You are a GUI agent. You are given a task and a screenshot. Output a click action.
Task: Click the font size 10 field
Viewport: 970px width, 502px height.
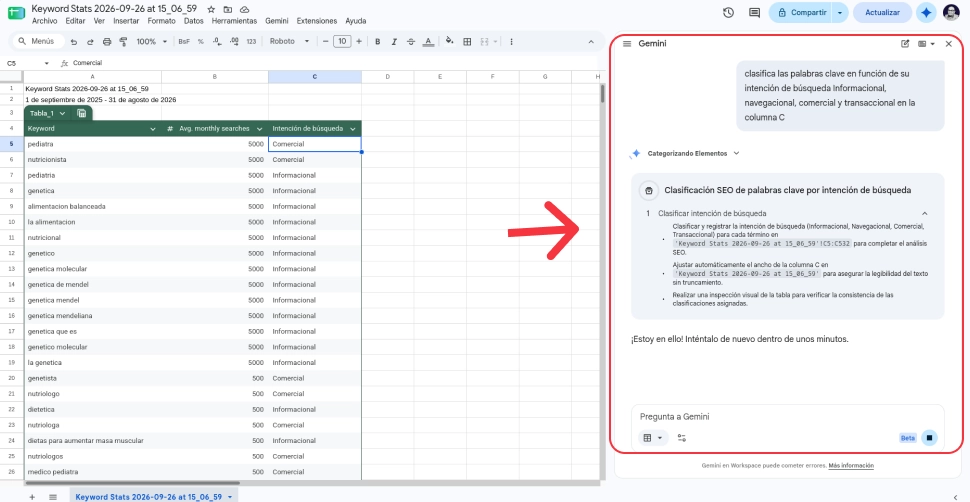[x=342, y=41]
